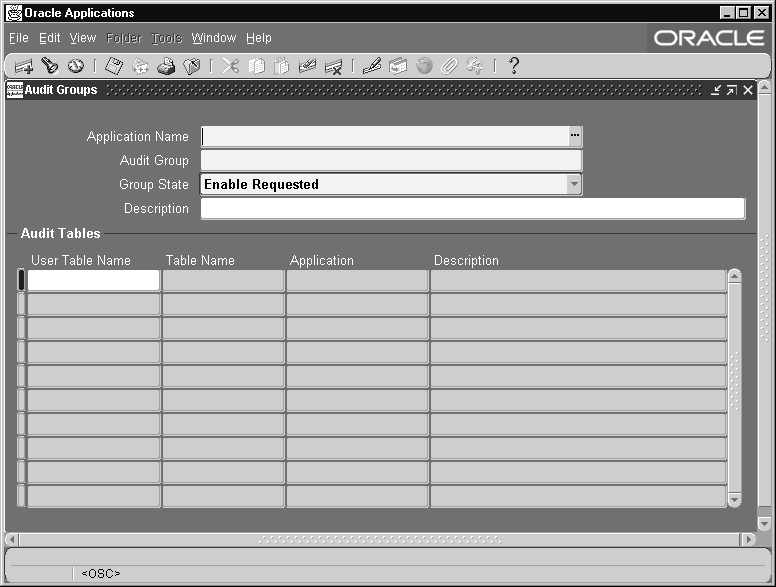Image resolution: width=776 pixels, height=587 pixels.
Task: Click the 'Description' column header in Audit Tables
Action: click(466, 260)
